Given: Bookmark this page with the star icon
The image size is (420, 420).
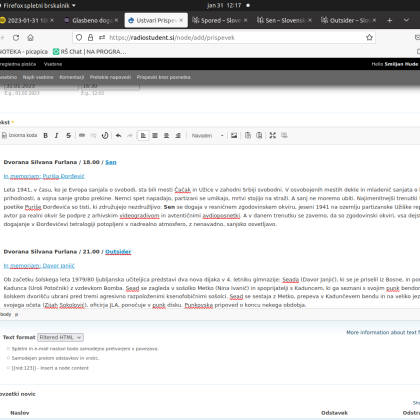Looking at the screenshot, I should 369,37.
